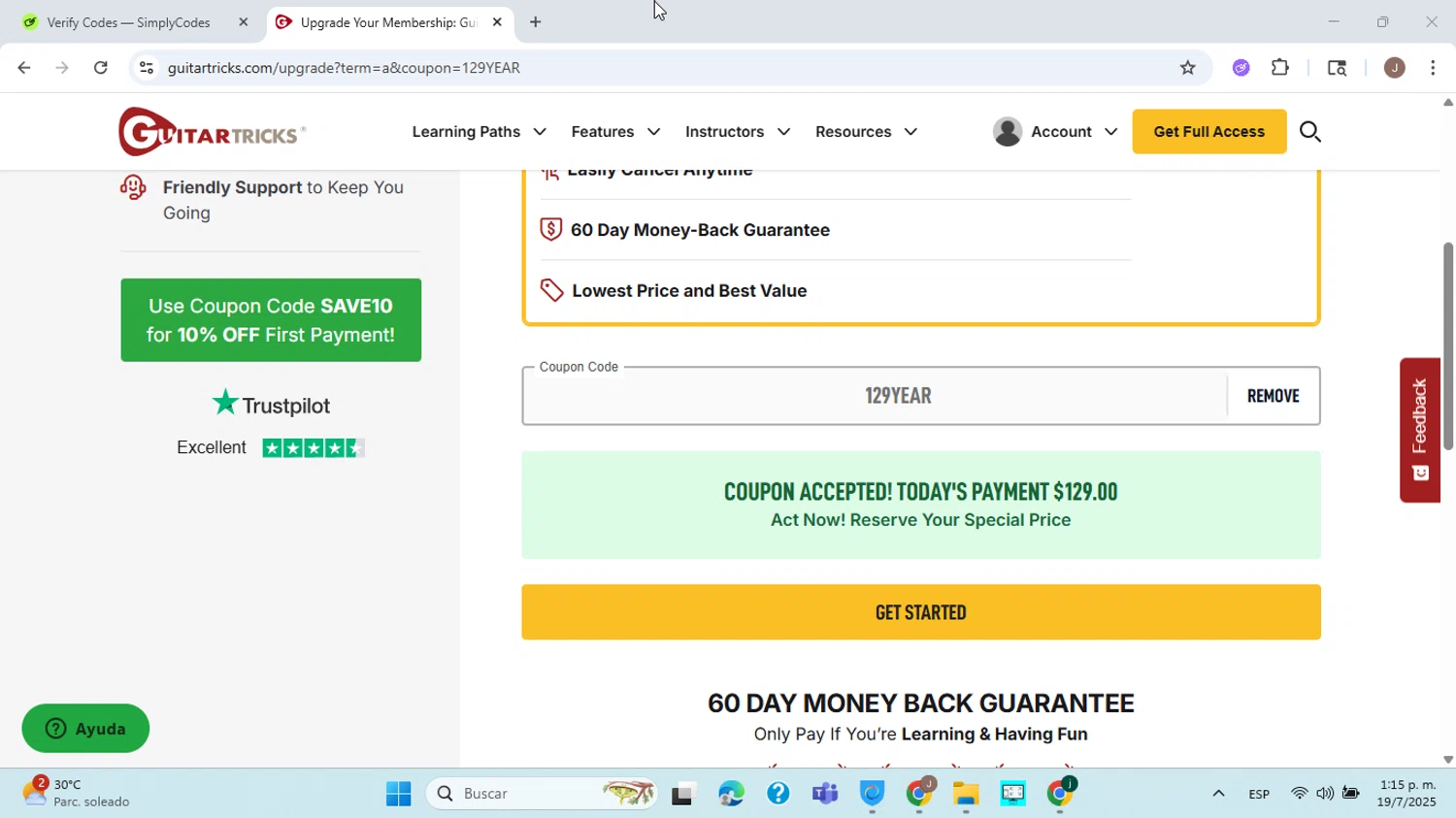Click the purple extension icon in toolbar
1456x818 pixels.
coord(1241,68)
